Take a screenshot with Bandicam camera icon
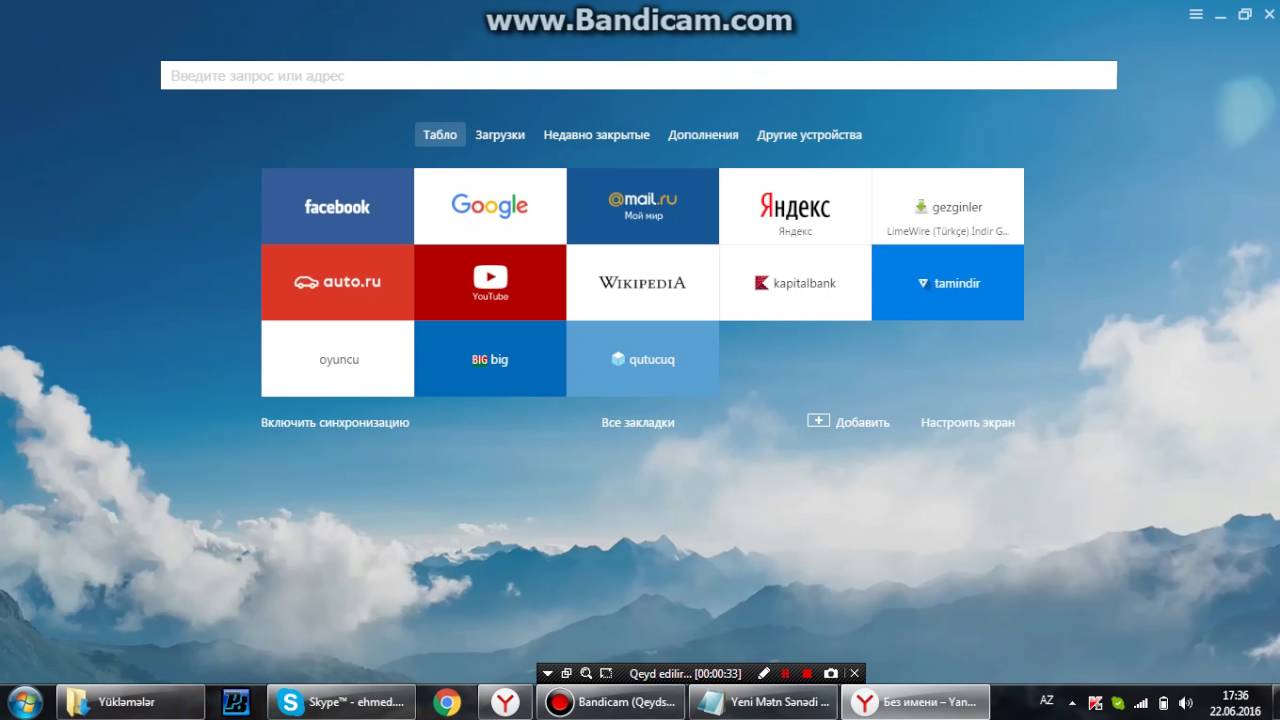 pos(831,674)
